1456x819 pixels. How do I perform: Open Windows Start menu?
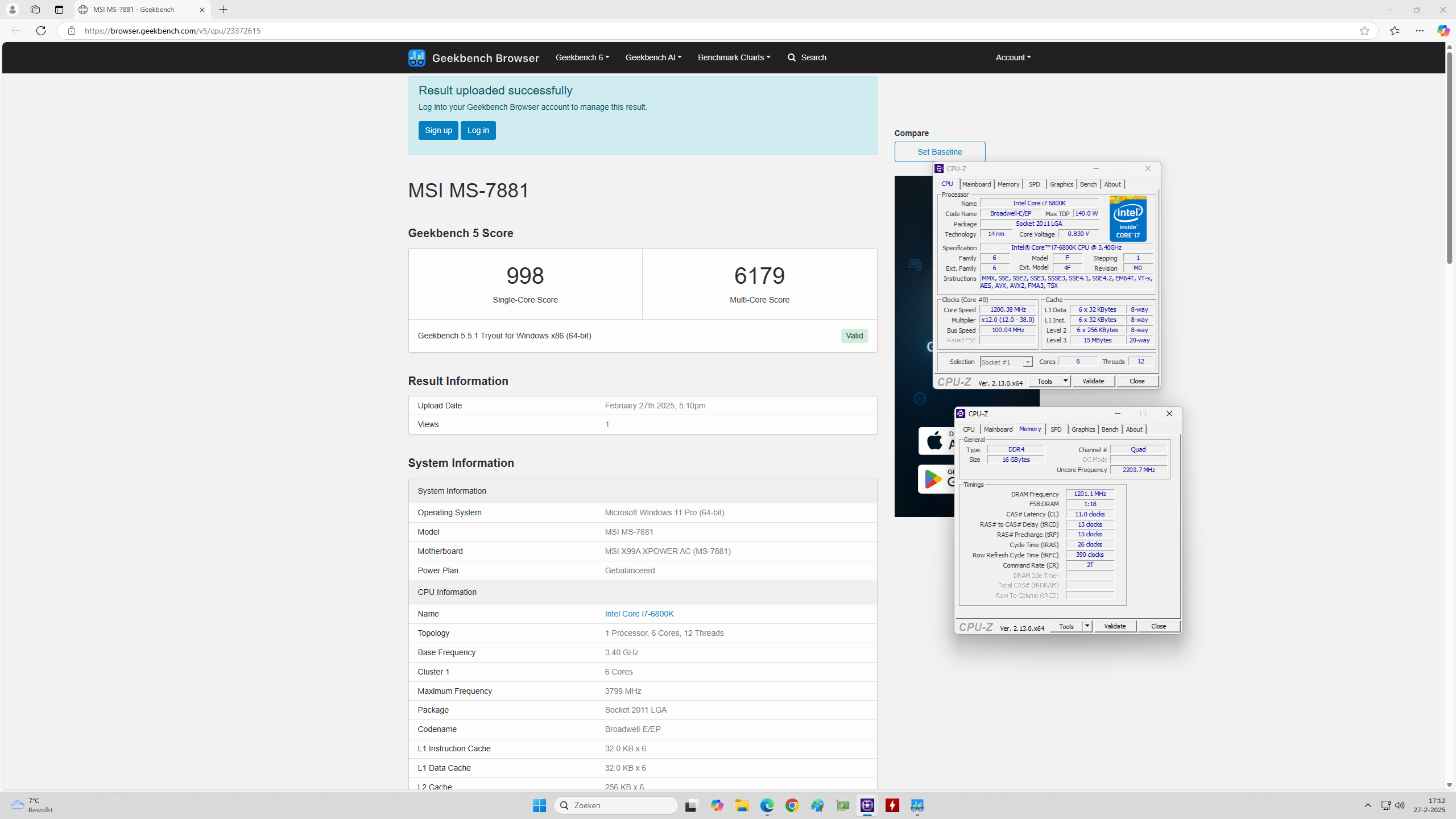539,805
